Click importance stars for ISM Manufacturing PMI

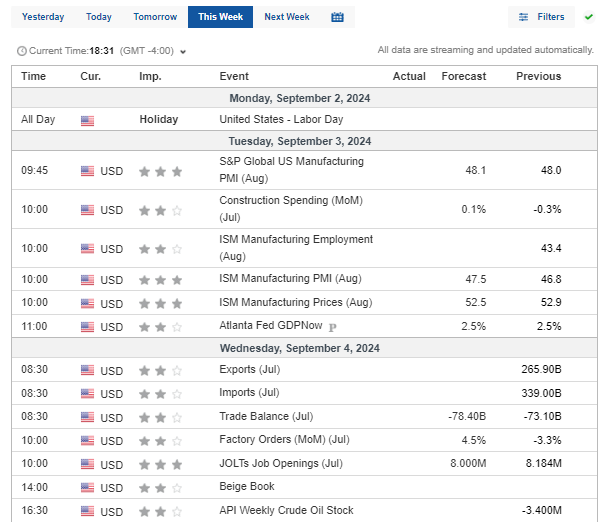pos(160,280)
